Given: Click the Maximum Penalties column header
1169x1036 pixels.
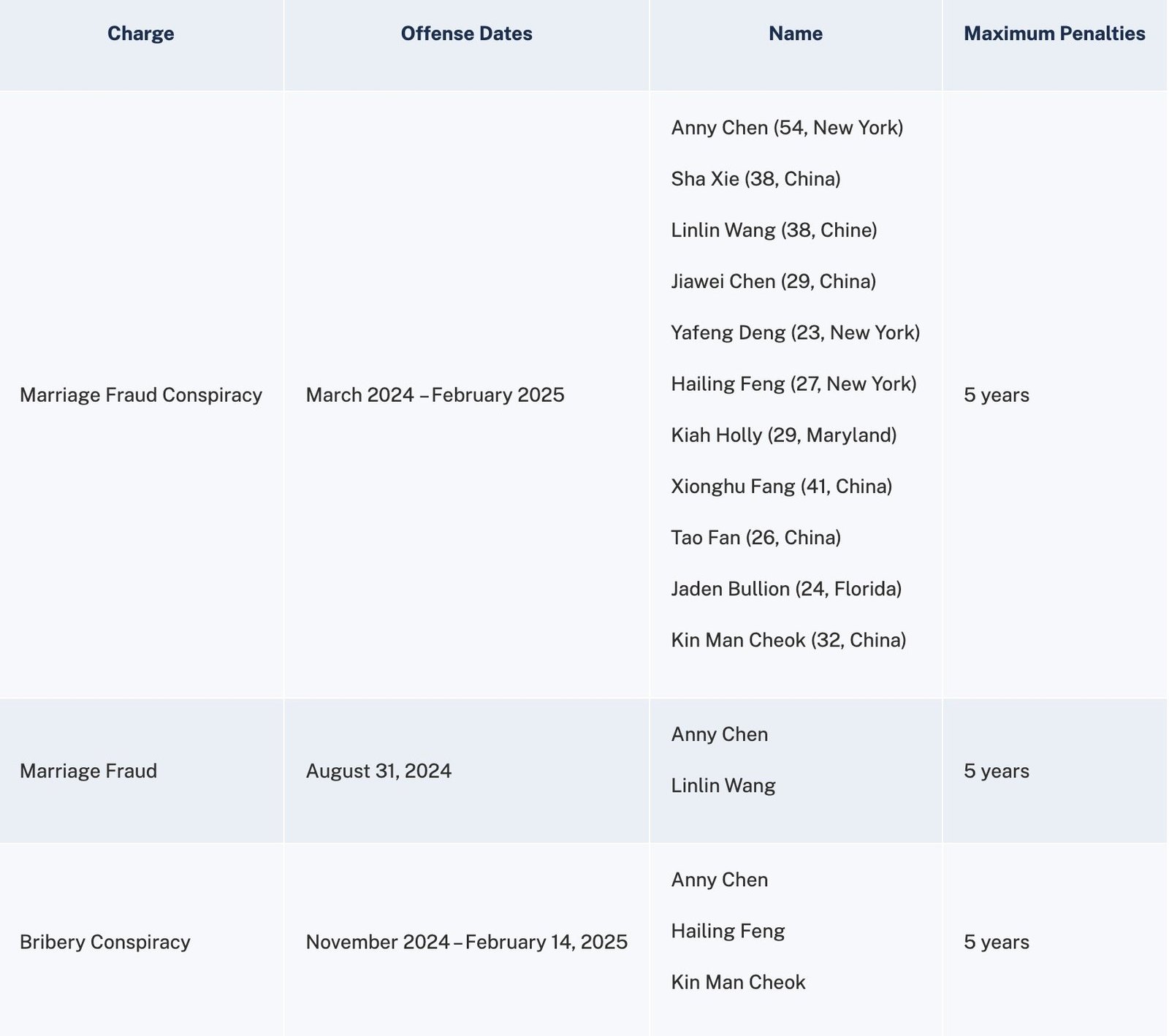Looking at the screenshot, I should tap(1054, 33).
